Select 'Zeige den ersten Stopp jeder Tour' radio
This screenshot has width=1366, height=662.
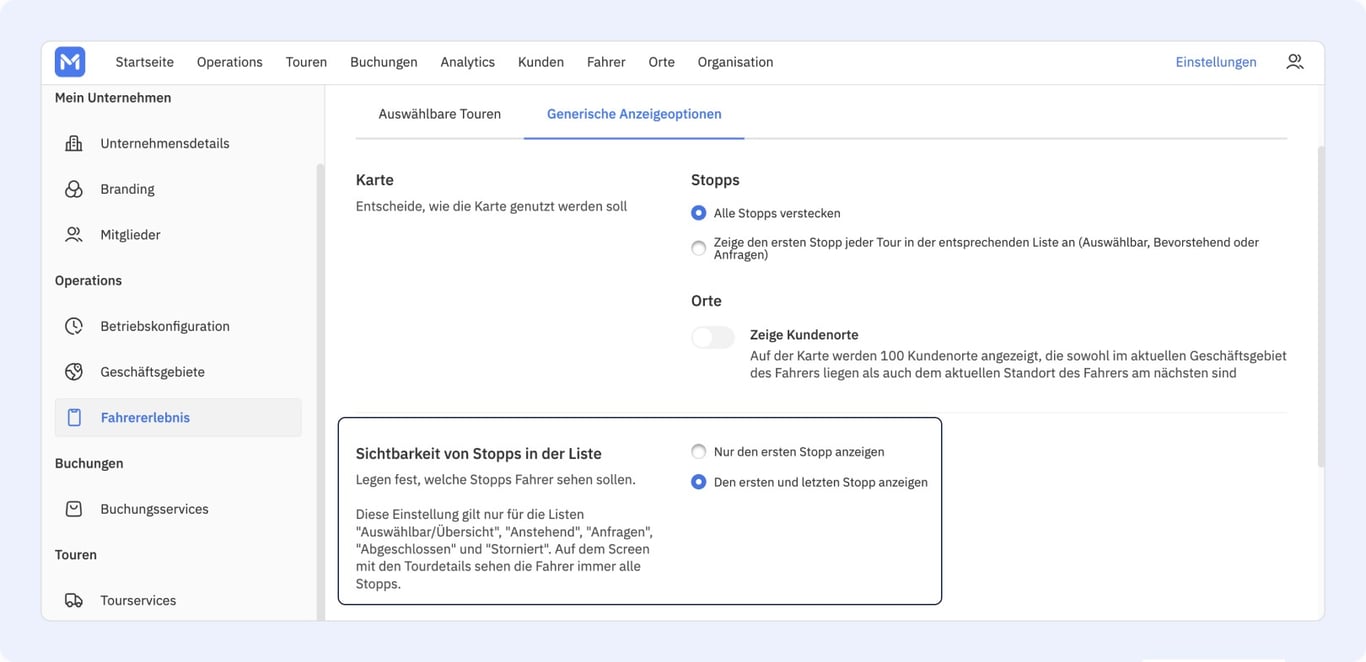click(x=699, y=248)
